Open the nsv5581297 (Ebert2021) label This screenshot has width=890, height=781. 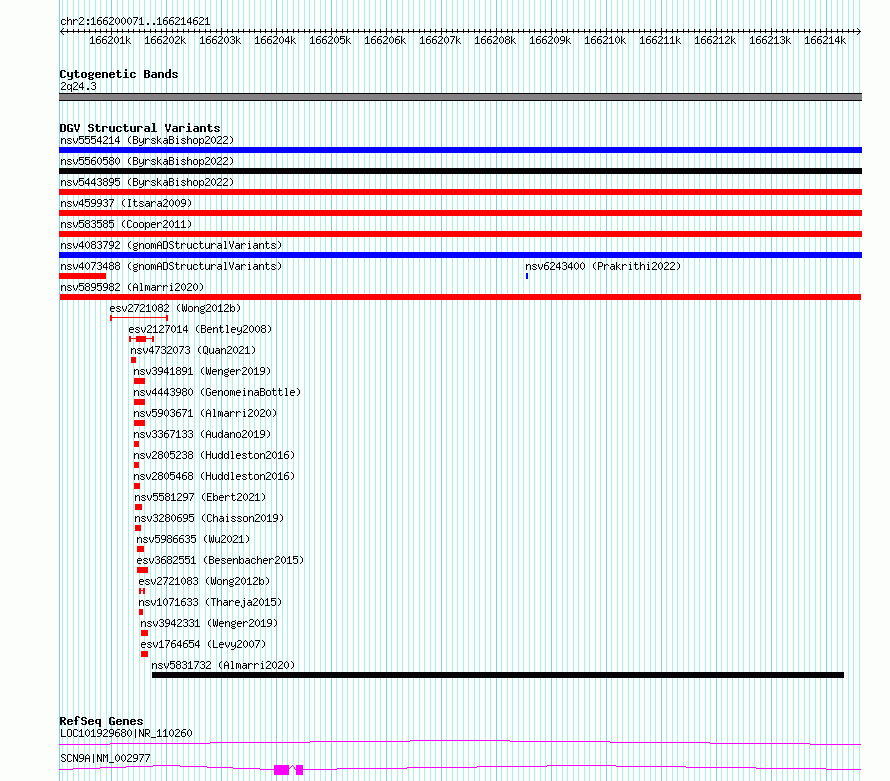(200, 497)
